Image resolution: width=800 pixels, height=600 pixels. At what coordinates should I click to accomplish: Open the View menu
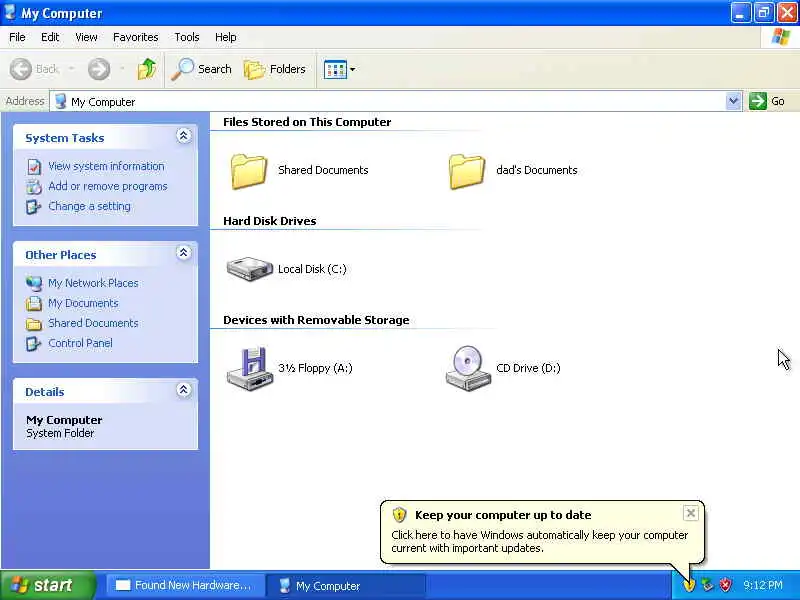(86, 37)
